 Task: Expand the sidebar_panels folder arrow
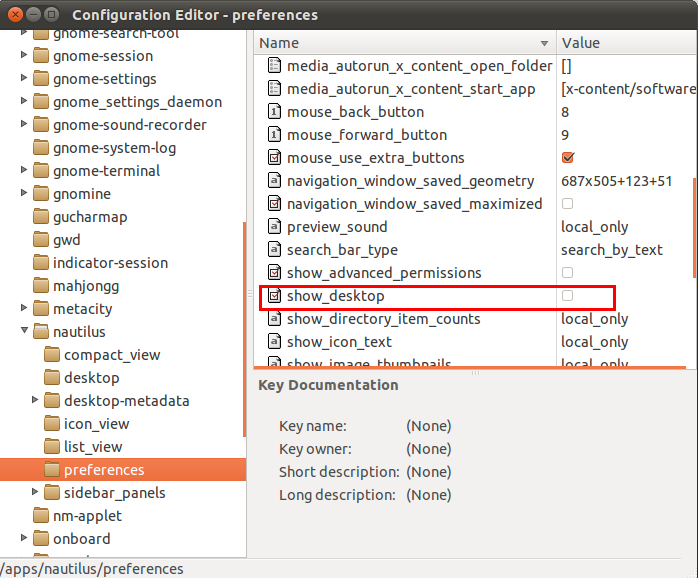(36, 493)
